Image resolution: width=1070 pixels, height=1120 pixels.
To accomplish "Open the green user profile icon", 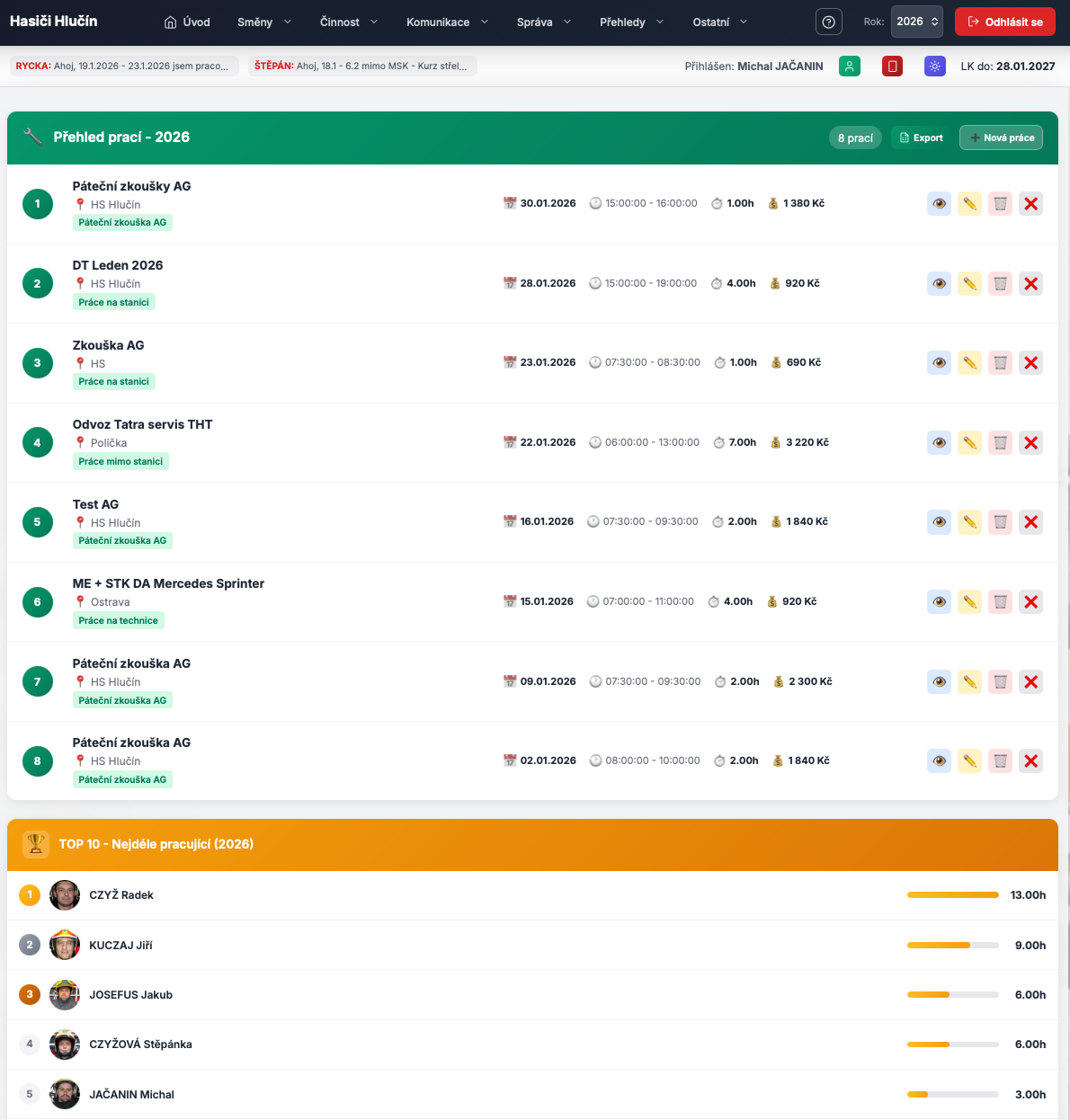I will [x=849, y=66].
